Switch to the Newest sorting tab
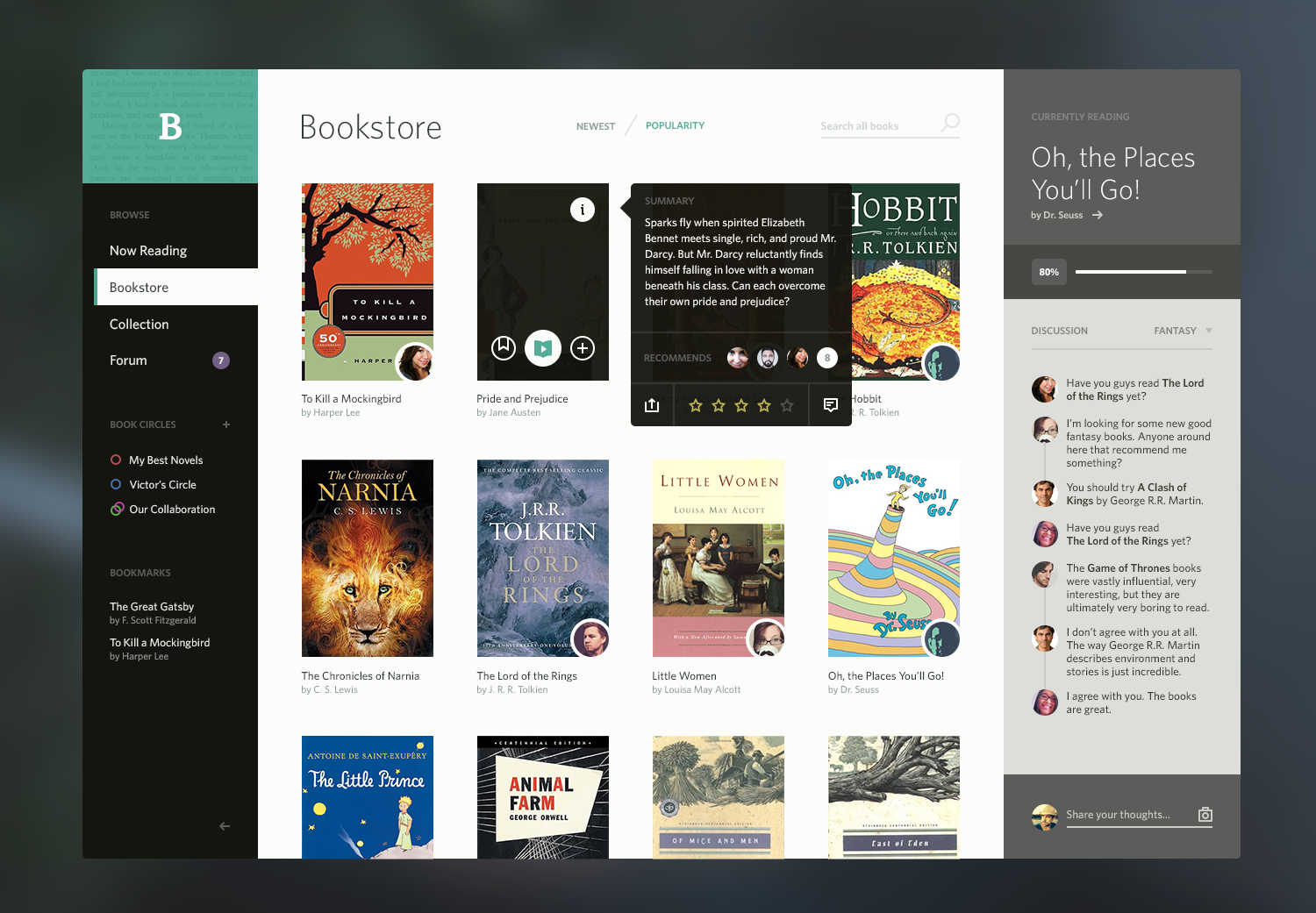This screenshot has height=913, width=1316. [595, 126]
